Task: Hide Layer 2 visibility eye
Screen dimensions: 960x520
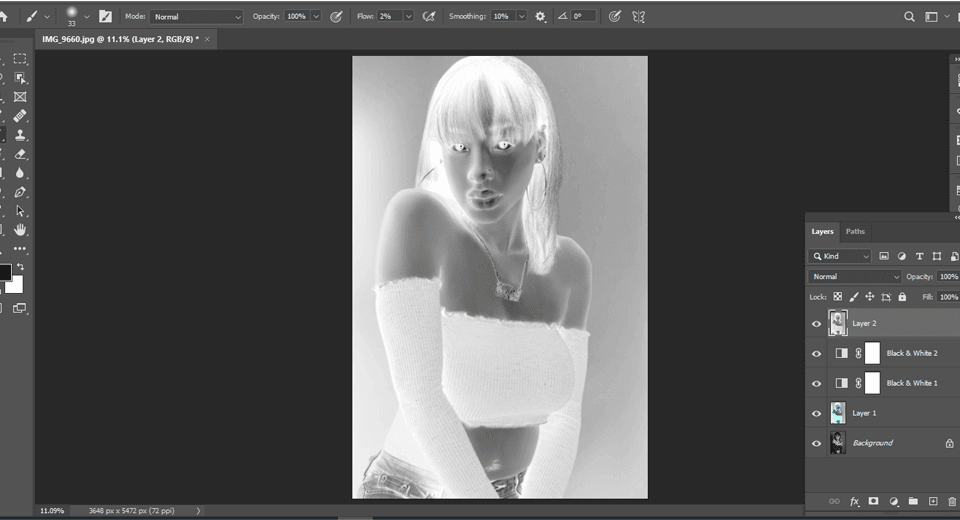Action: click(x=817, y=324)
